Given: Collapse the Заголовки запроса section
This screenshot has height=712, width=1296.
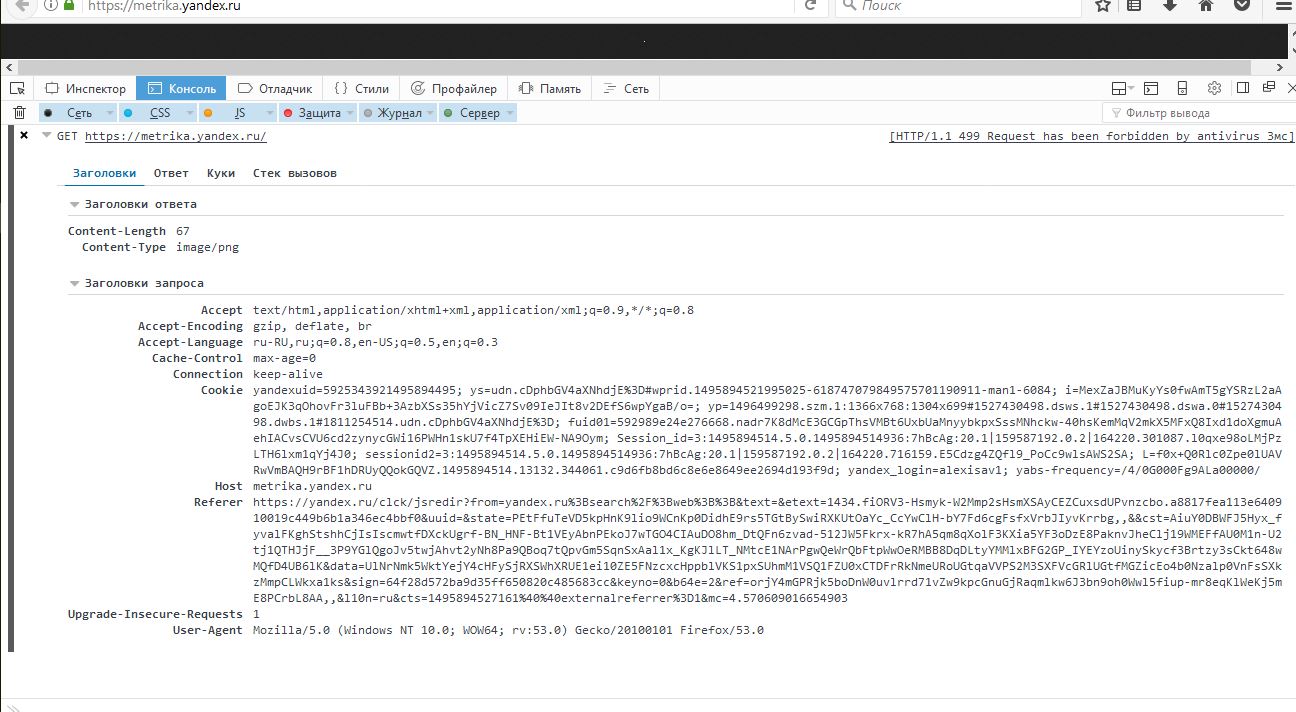Looking at the screenshot, I should click(x=74, y=284).
